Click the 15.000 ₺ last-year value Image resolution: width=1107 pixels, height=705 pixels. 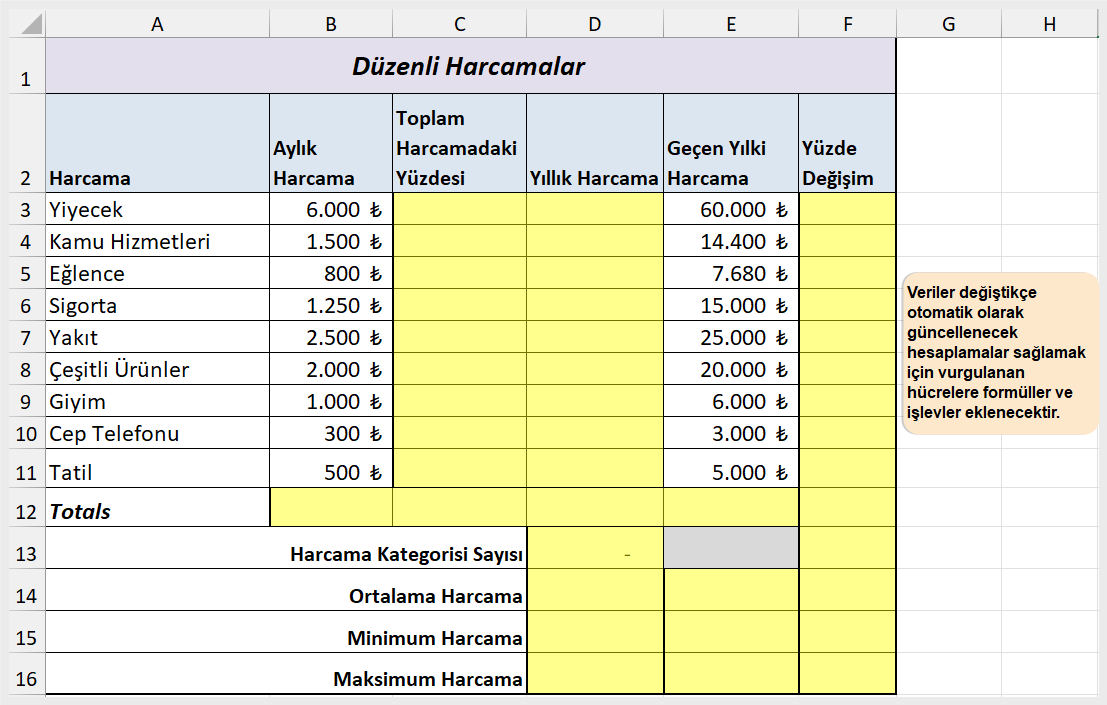[731, 305]
